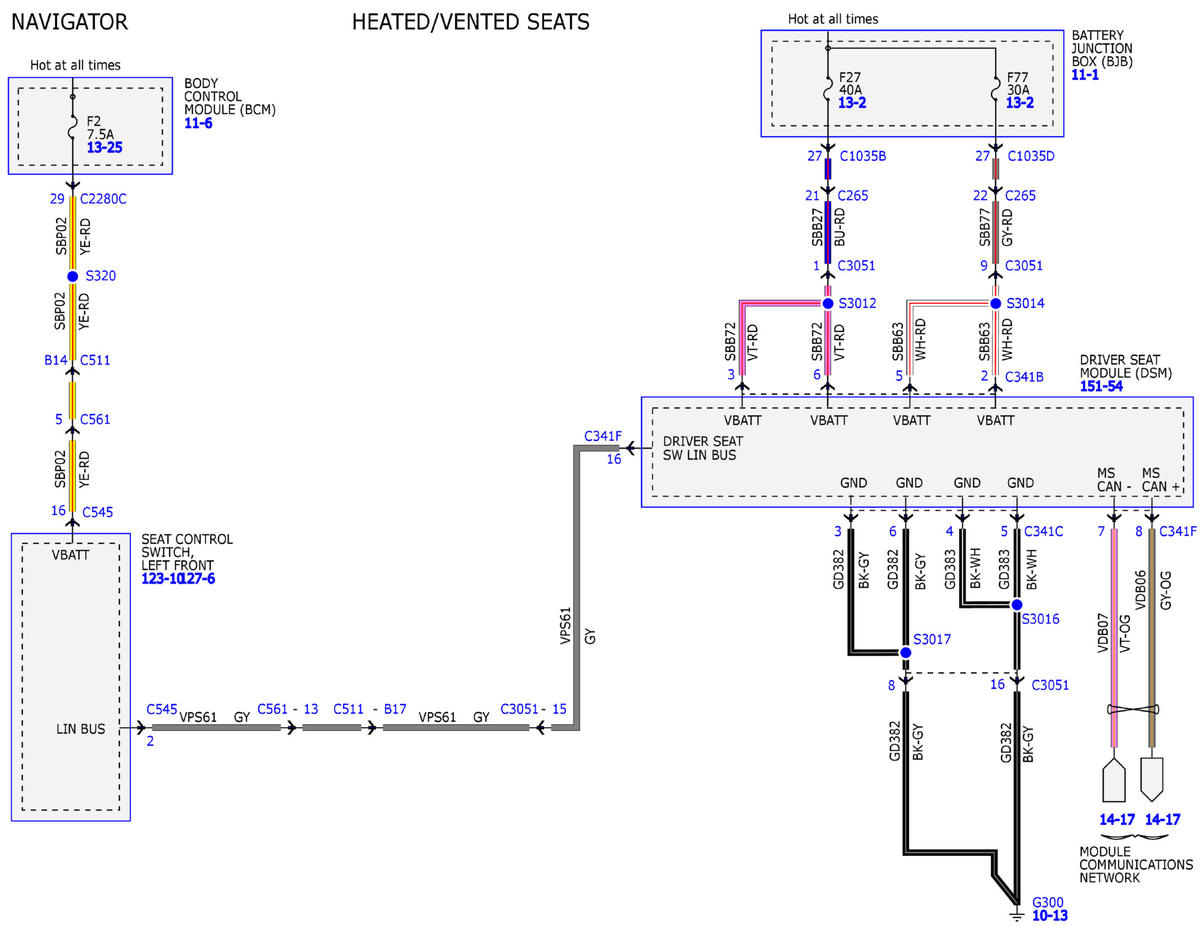Click the MS CAN - pin label

pos(1113,479)
